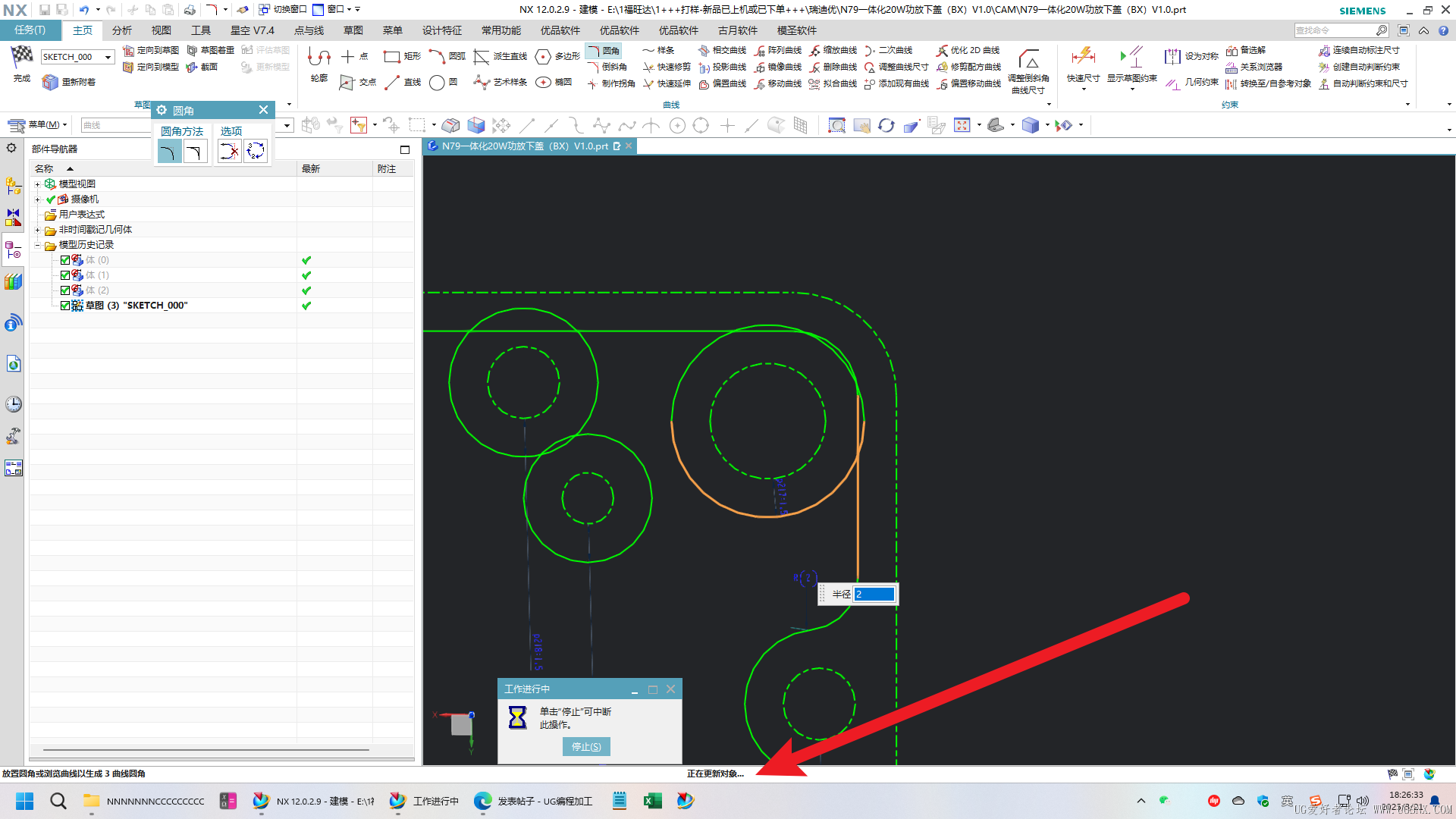Click the 名称 column header in navigator
The image size is (1456, 819).
pos(163,168)
